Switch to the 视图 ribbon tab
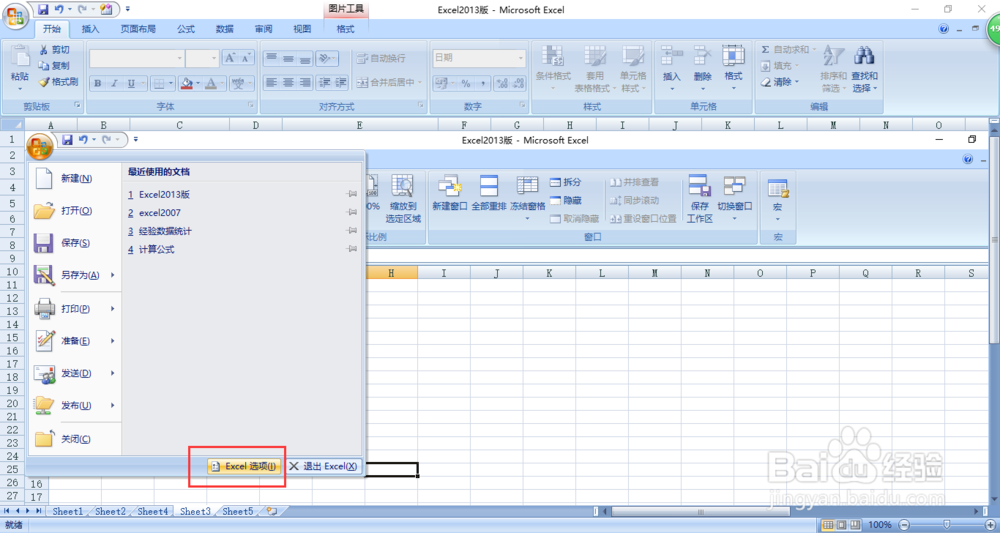The width and height of the screenshot is (1000, 533). tap(302, 29)
